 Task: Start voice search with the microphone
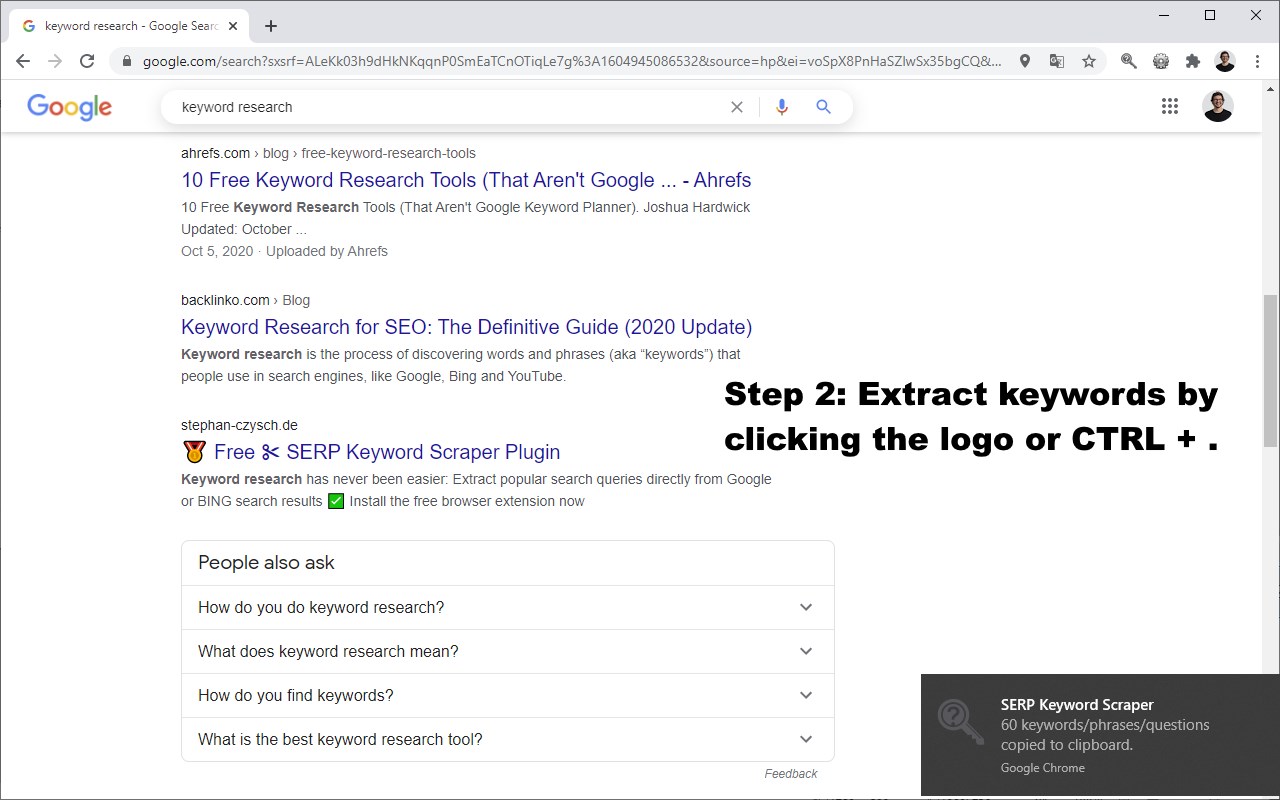tap(782, 107)
